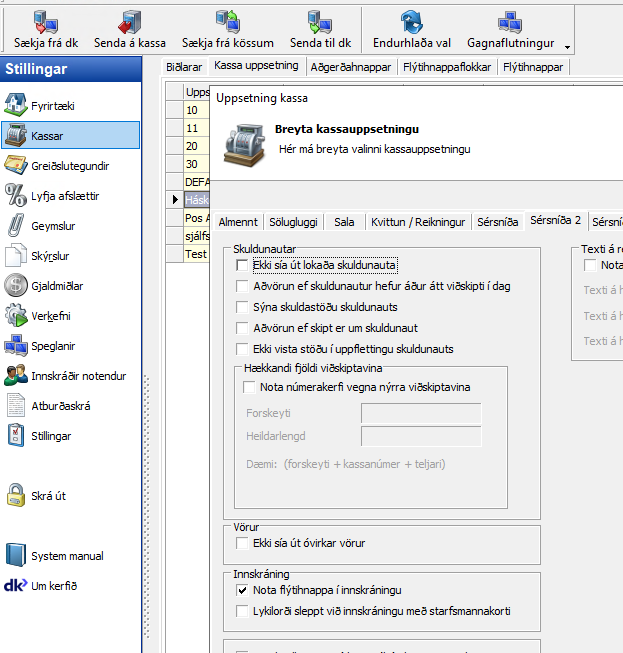Uncheck Nota flýtihnappa í innskráningu
The height and width of the screenshot is (653, 623).
(x=242, y=590)
